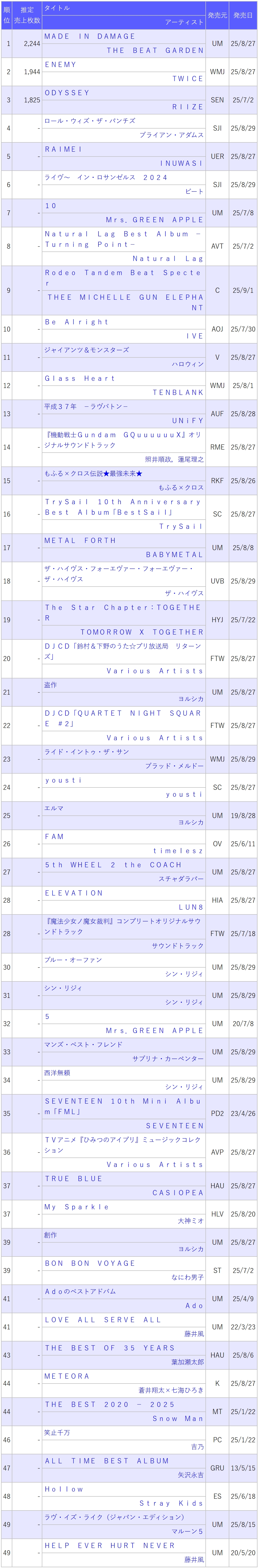Screen dimensions: 258x1568
Task: Click the 発売元 column header
Action: coord(217,15)
